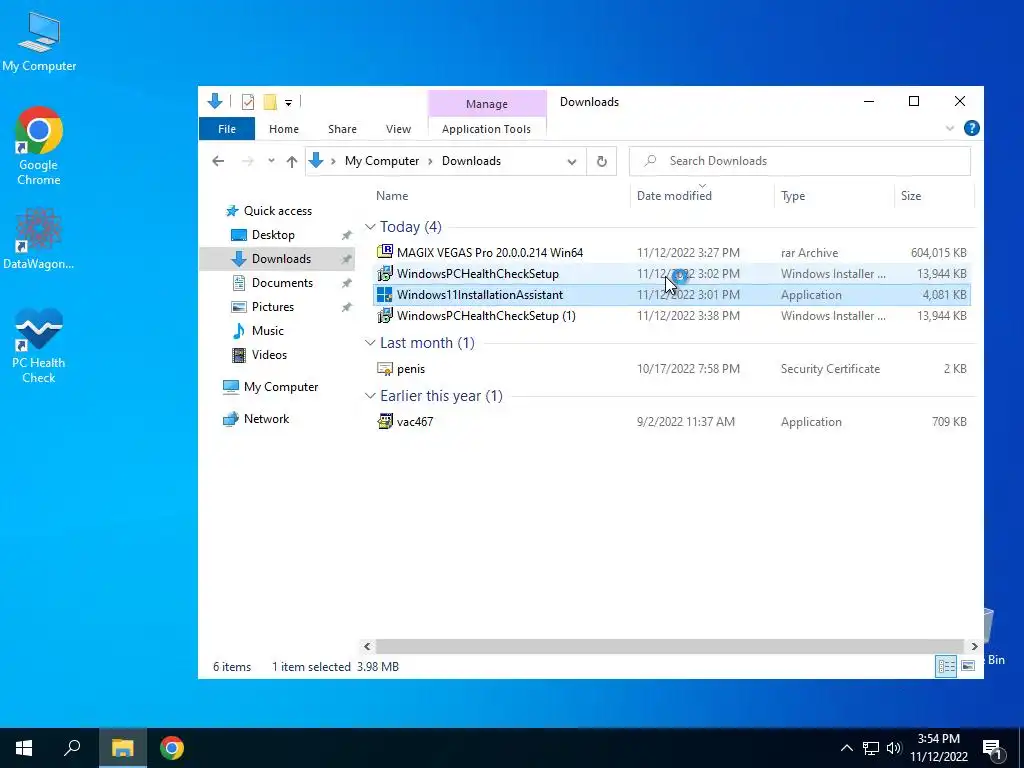
Task: Click the horizontal scrollbar track
Action: (x=669, y=647)
